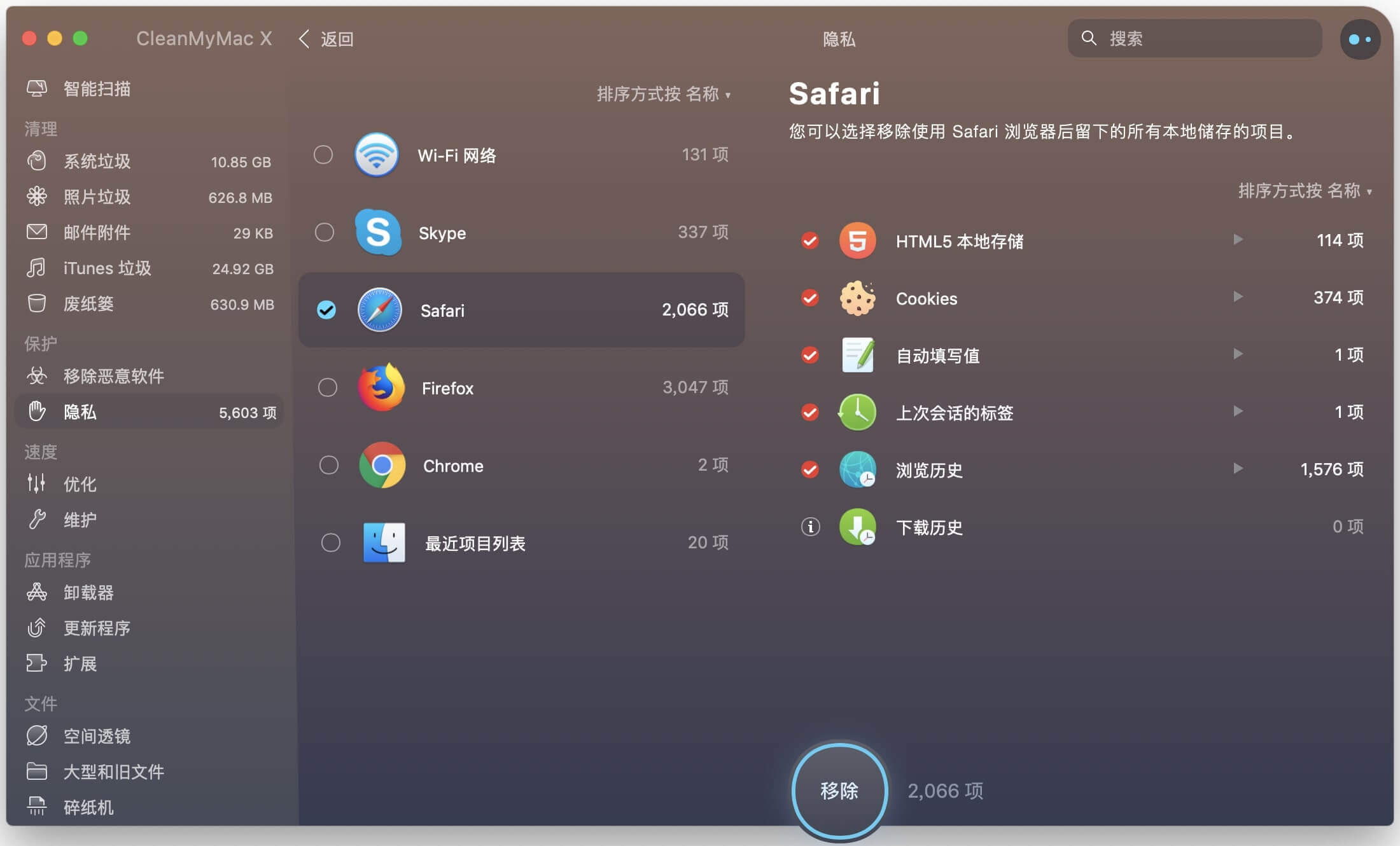Click the Skype app icon
The height and width of the screenshot is (846, 1400).
(x=379, y=232)
